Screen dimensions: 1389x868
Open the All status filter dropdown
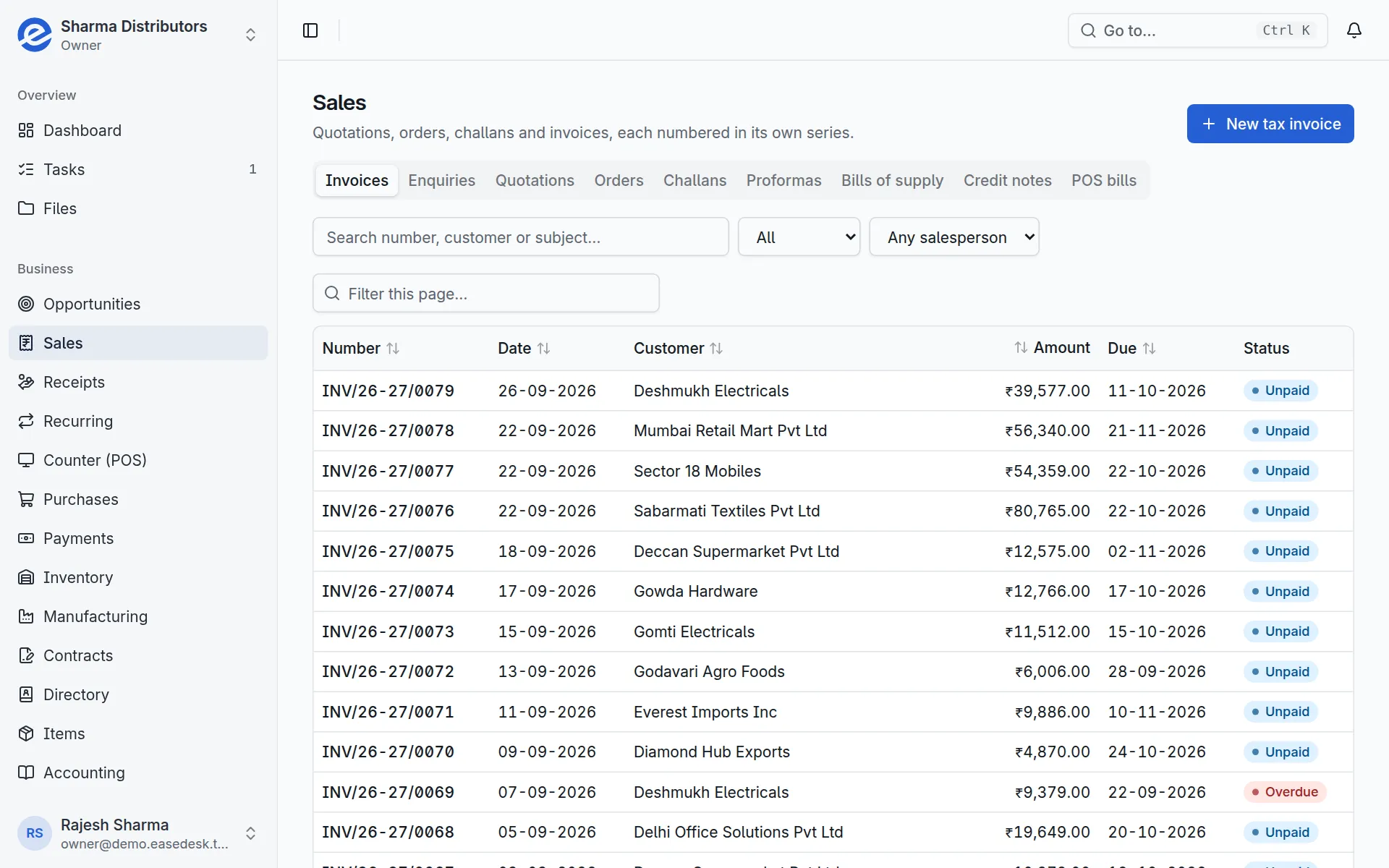[799, 237]
